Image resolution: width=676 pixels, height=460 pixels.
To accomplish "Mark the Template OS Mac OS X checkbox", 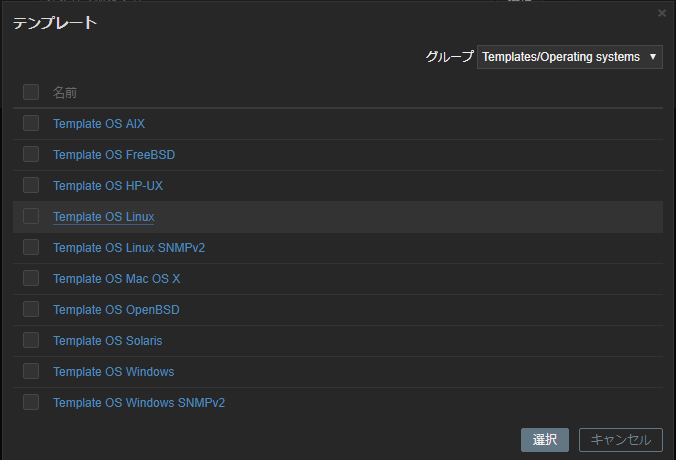I will [31, 278].
